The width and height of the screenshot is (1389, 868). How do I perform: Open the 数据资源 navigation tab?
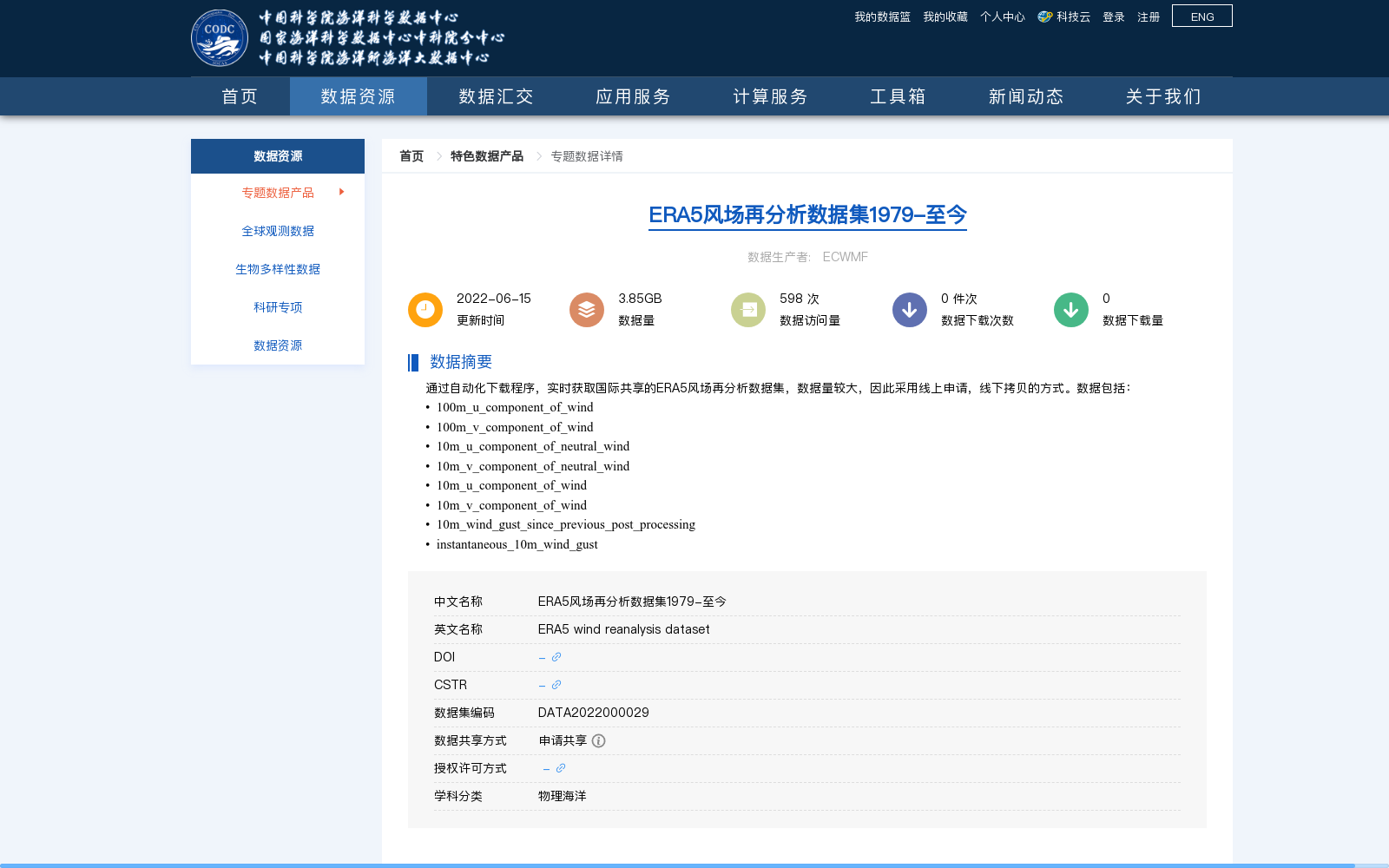pyautogui.click(x=359, y=96)
